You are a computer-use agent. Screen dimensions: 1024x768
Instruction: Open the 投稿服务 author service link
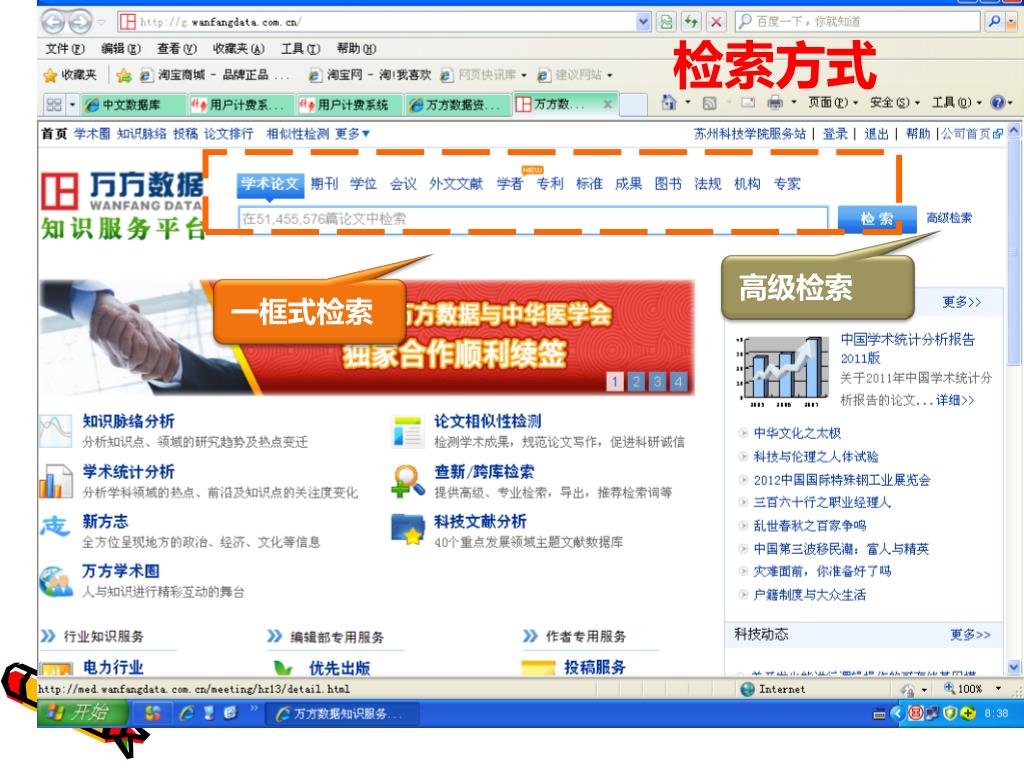(595, 667)
